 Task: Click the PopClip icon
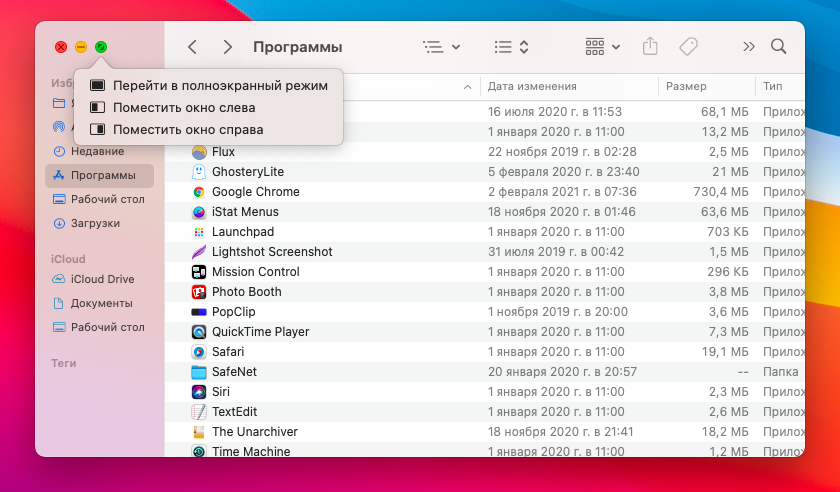[199, 312]
